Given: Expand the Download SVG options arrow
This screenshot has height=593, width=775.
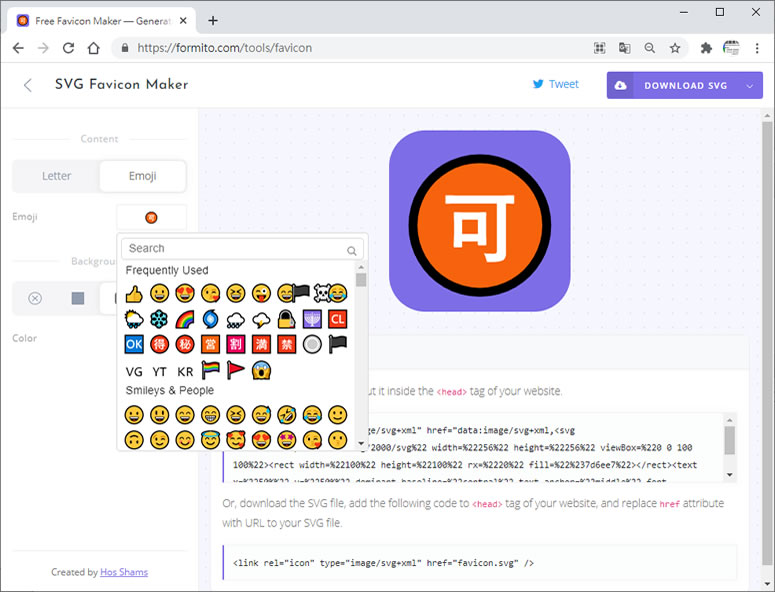Looking at the screenshot, I should pos(750,86).
